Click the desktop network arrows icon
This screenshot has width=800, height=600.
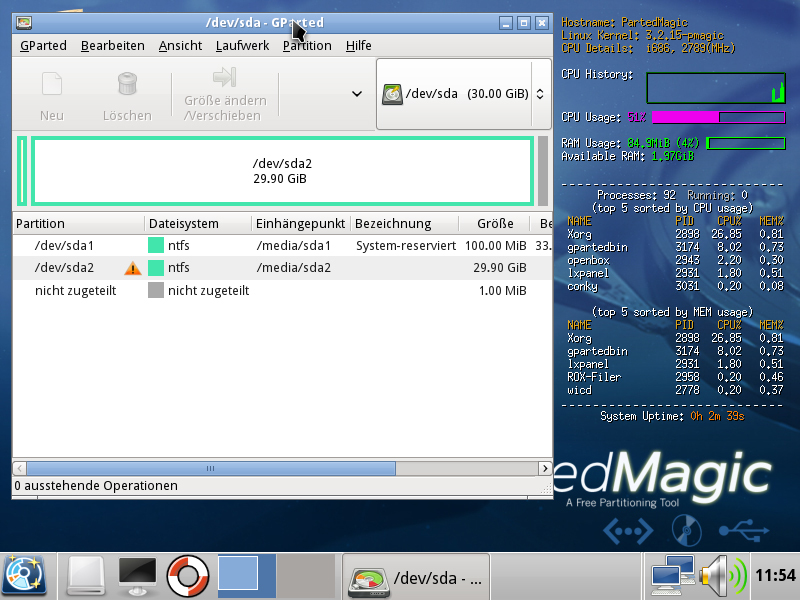click(628, 531)
